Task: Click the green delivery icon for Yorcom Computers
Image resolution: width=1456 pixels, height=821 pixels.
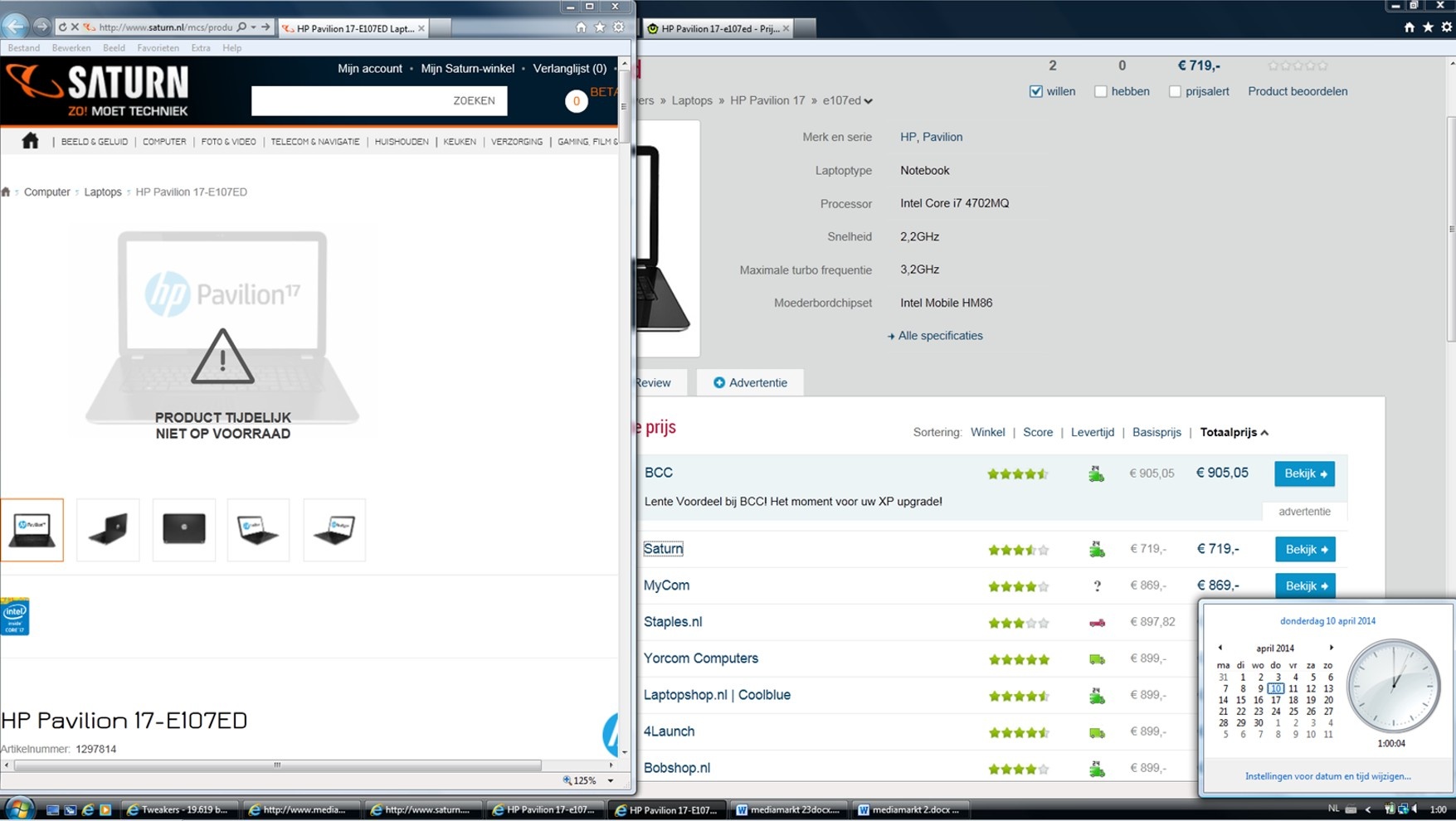Action: click(x=1097, y=659)
